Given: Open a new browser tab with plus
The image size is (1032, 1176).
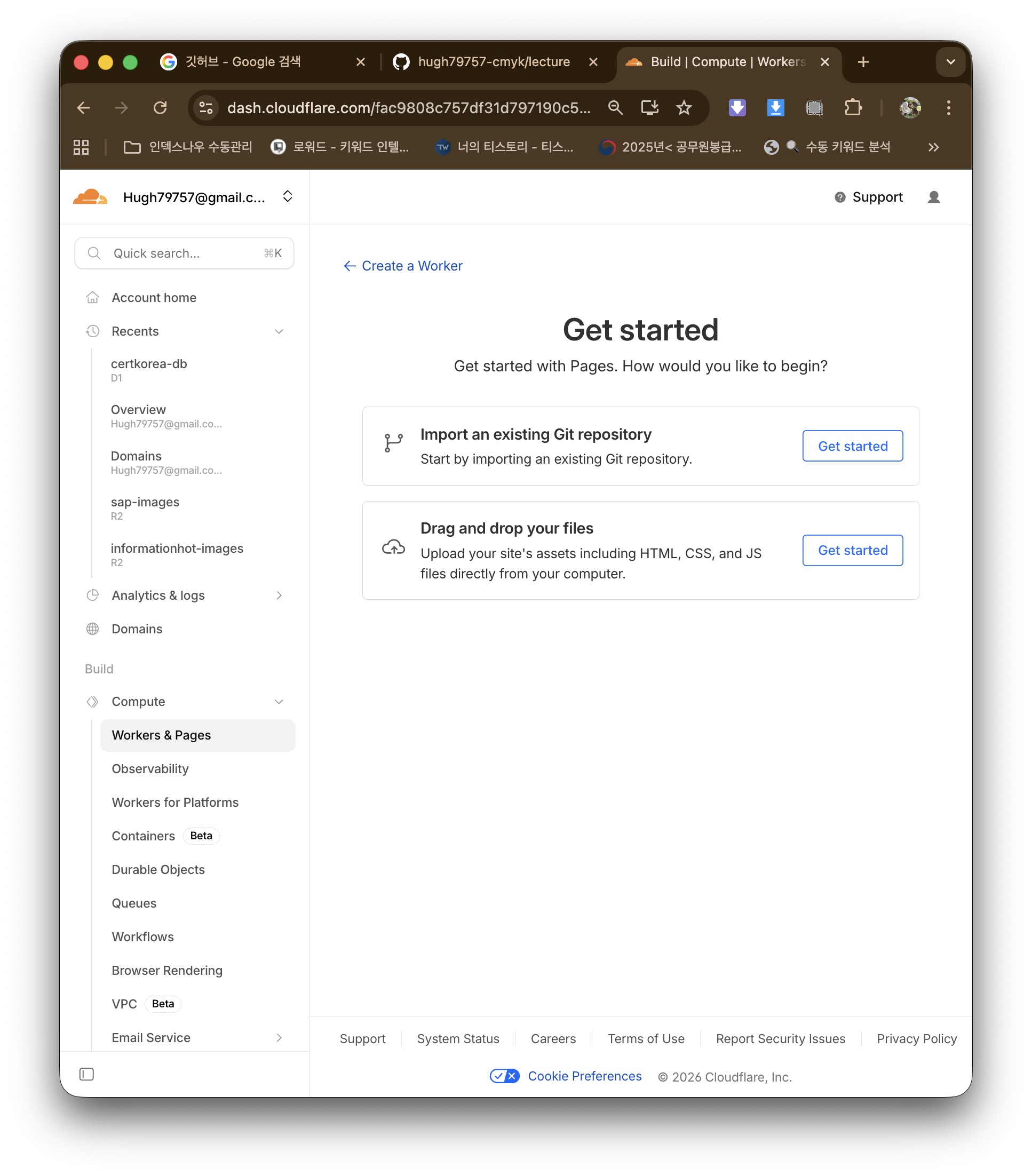Looking at the screenshot, I should [862, 61].
